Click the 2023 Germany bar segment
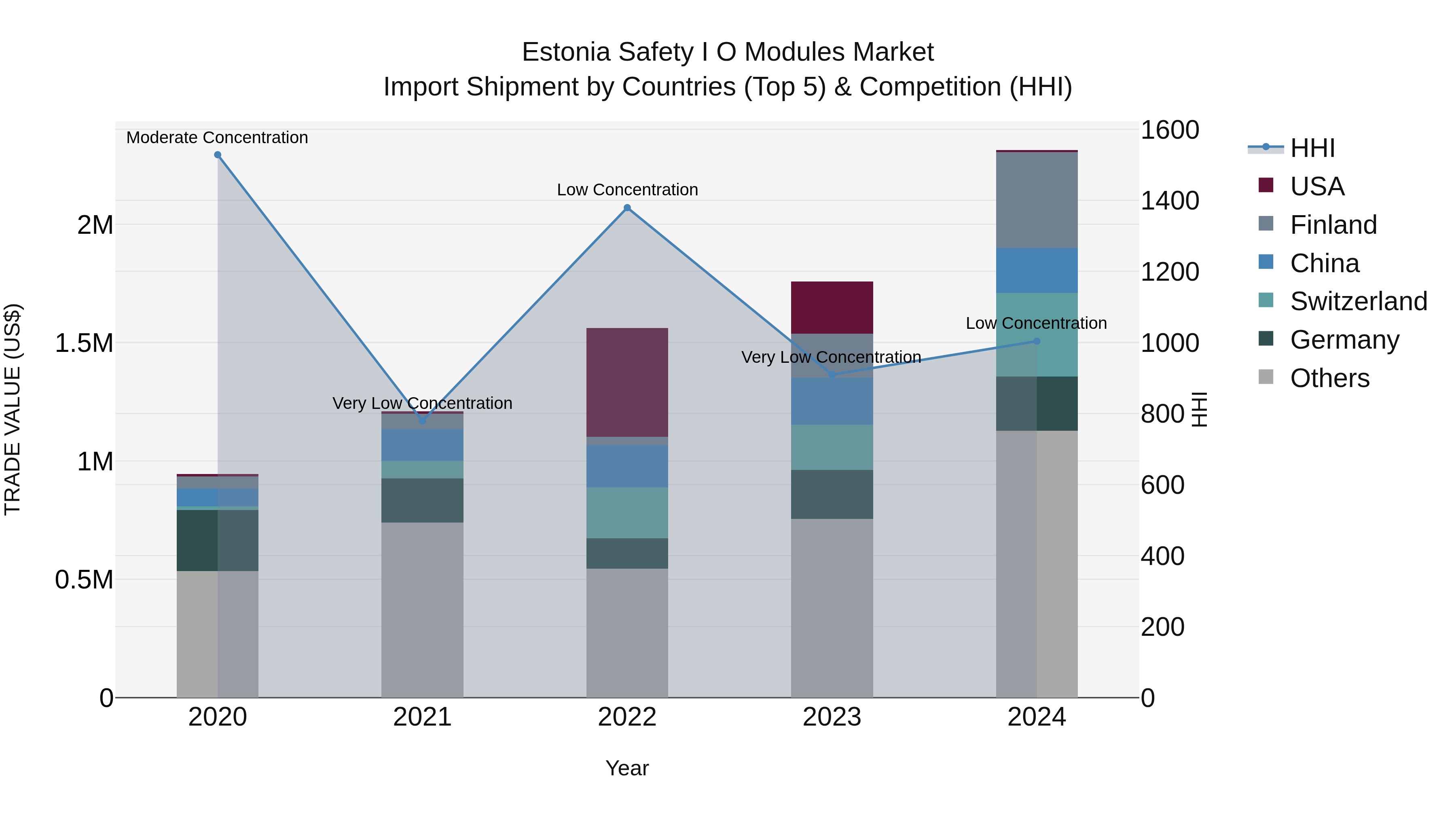 pyautogui.click(x=832, y=495)
